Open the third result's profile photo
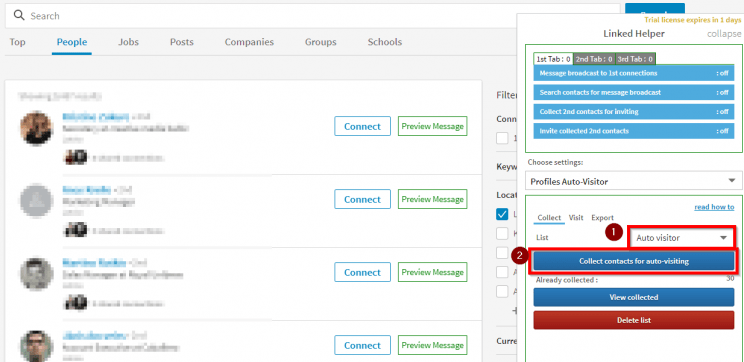The height and width of the screenshot is (362, 744). pyautogui.click(x=36, y=274)
